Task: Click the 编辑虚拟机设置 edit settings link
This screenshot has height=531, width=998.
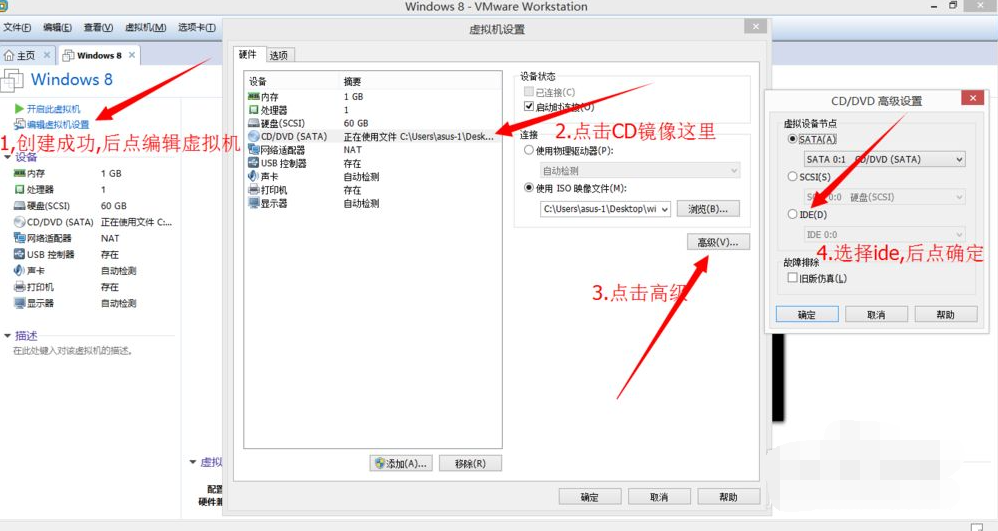Action: 58,124
